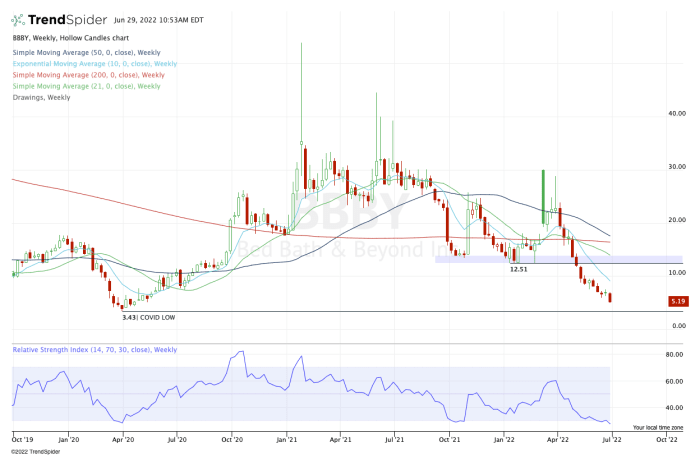Click the 3.43 COVID LOW annotation

pos(149,318)
